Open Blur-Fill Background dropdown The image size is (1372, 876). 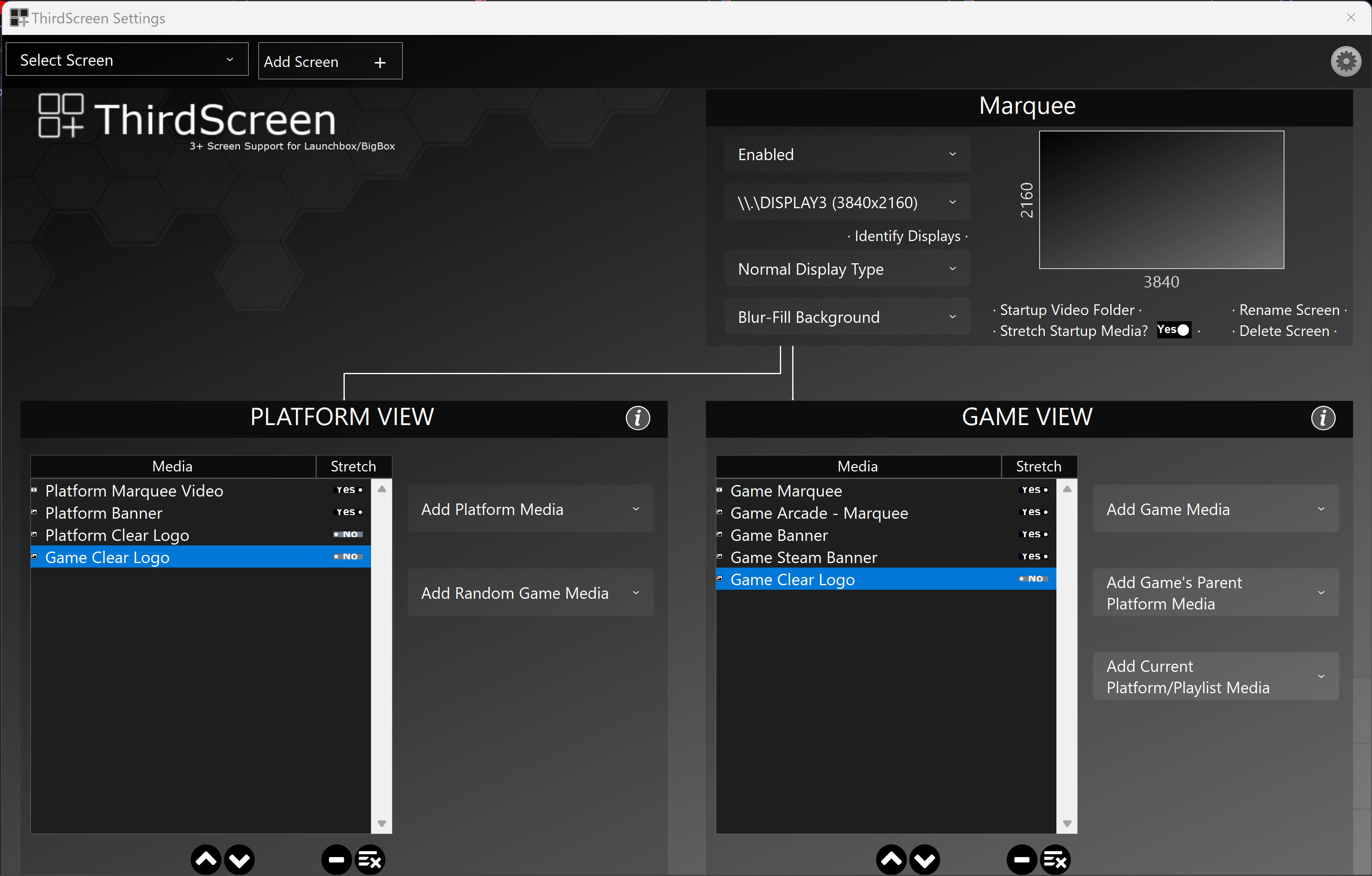[x=847, y=316]
